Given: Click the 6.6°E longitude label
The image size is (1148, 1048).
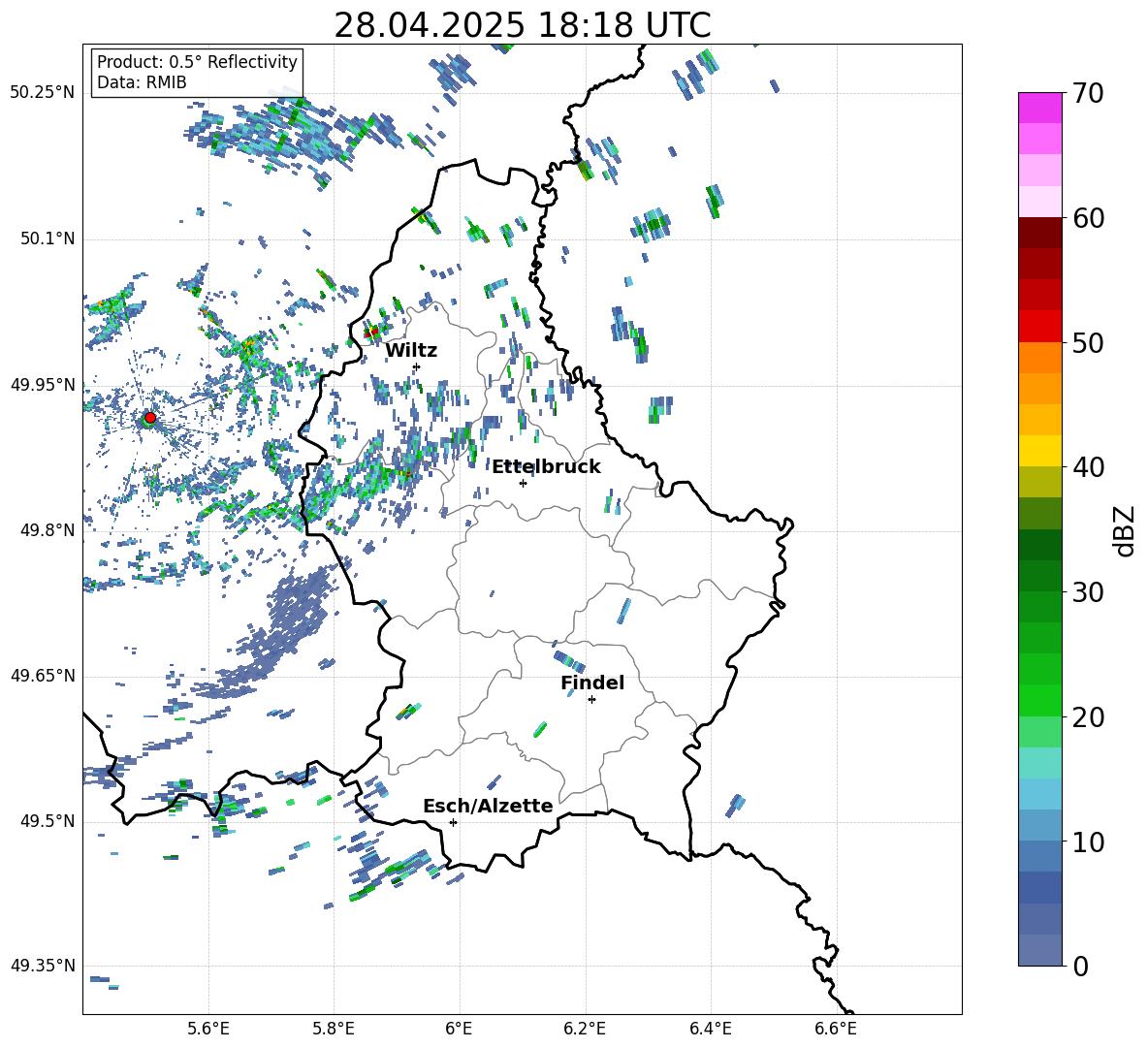Looking at the screenshot, I should point(836,1029).
